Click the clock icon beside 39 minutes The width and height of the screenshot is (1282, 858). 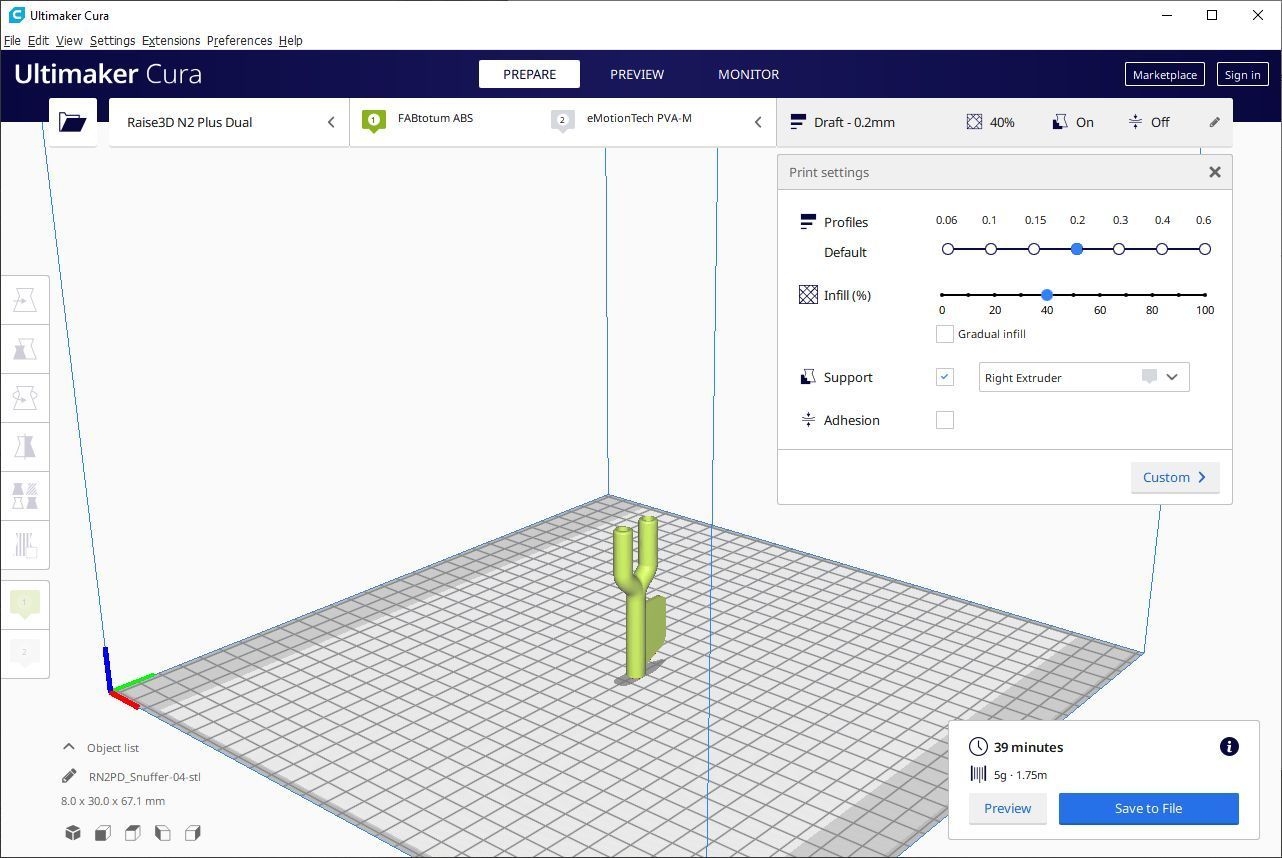point(978,747)
